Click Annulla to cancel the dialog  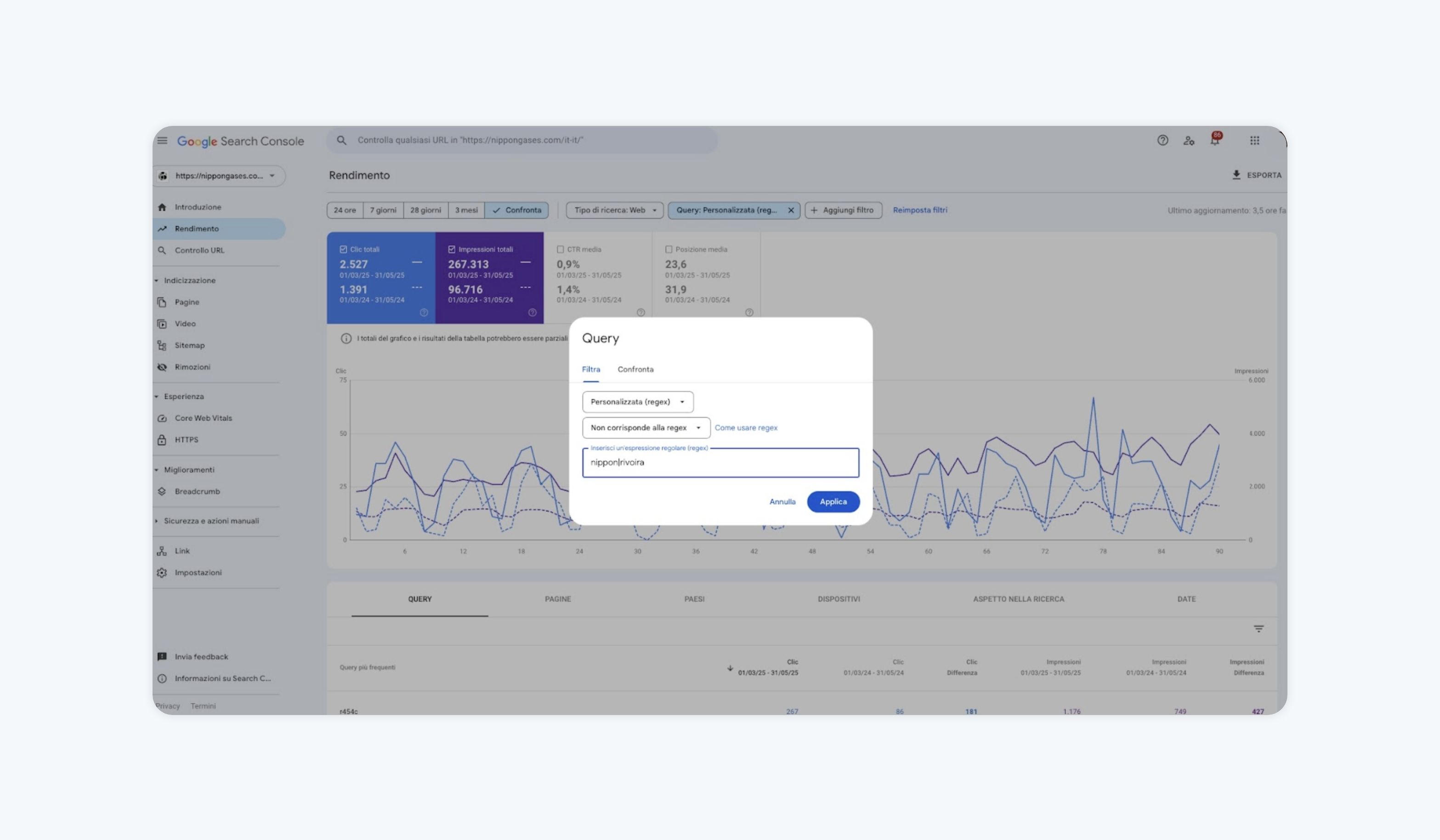click(782, 502)
